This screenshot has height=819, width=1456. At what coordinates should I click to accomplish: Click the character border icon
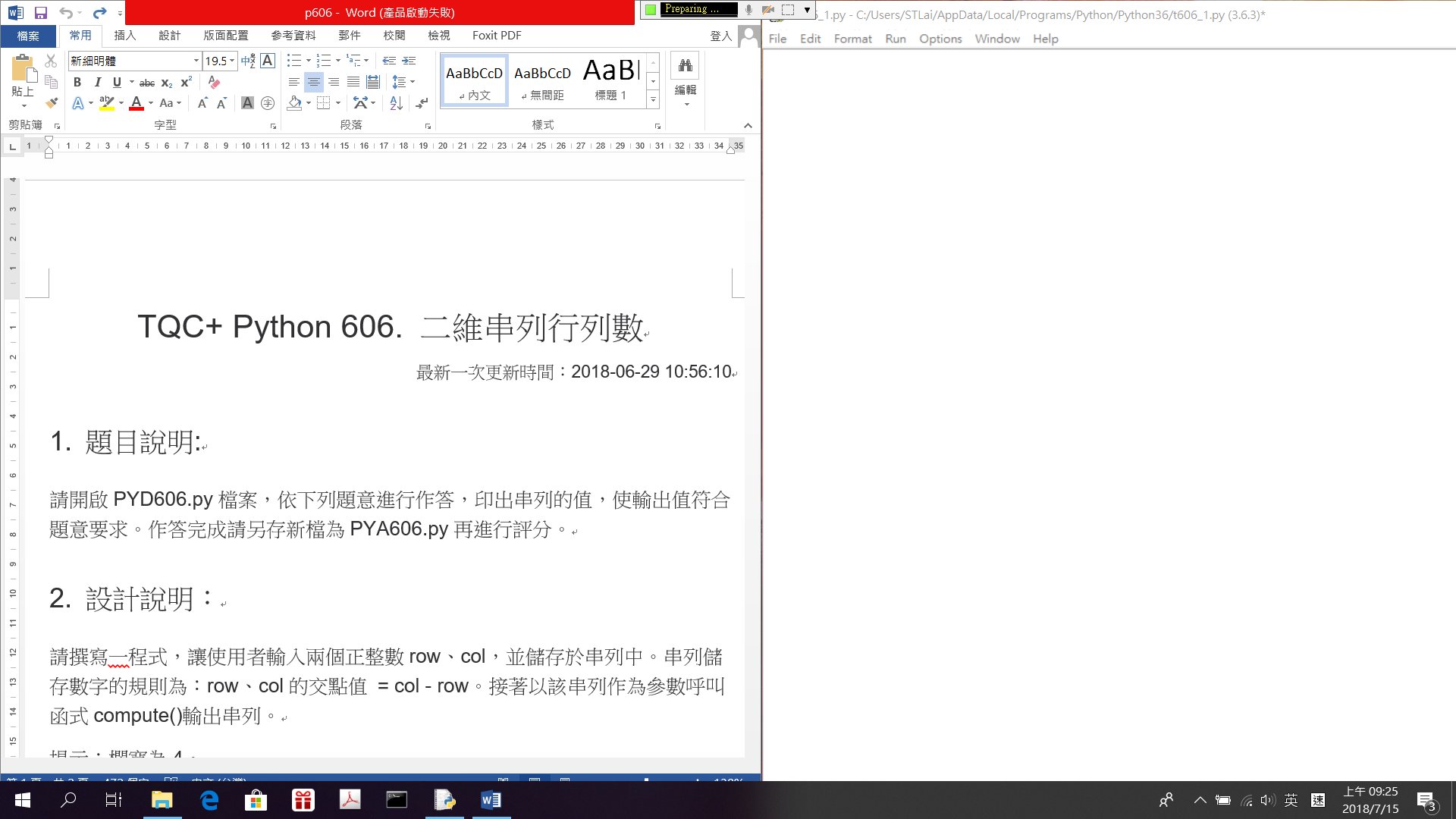[268, 61]
